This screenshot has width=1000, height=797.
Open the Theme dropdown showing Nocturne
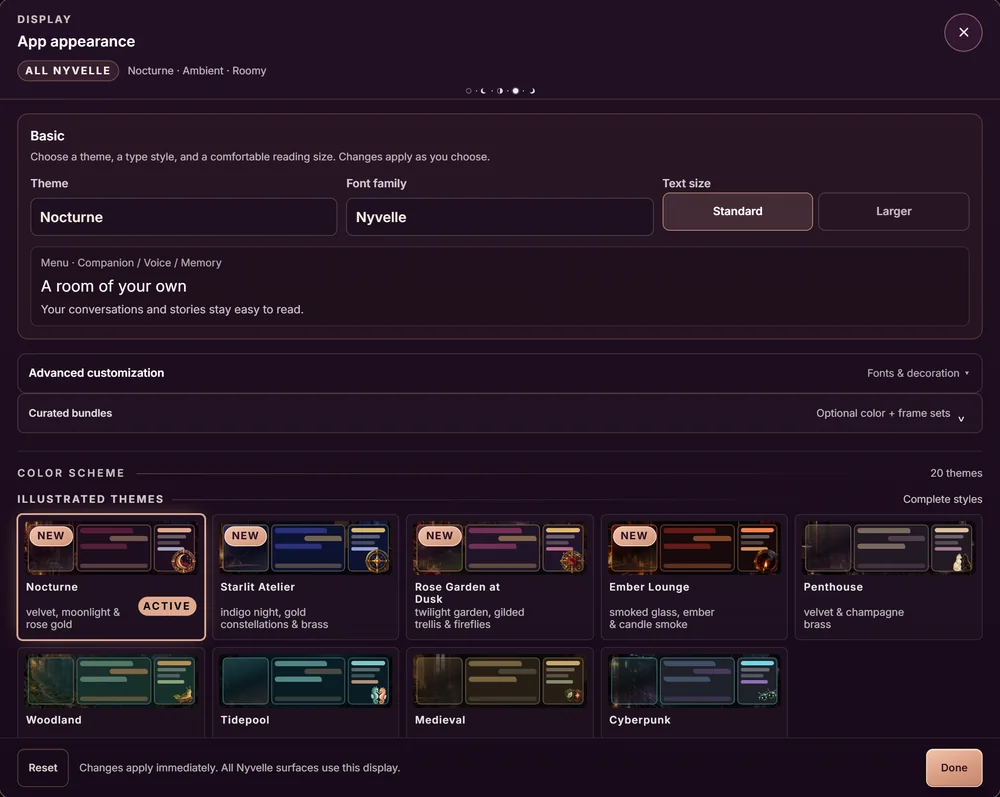tap(184, 217)
